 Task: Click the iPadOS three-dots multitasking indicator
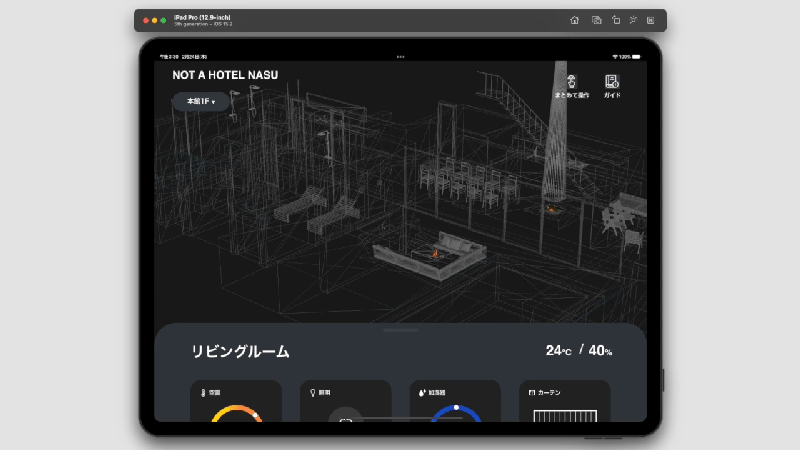tap(401, 57)
